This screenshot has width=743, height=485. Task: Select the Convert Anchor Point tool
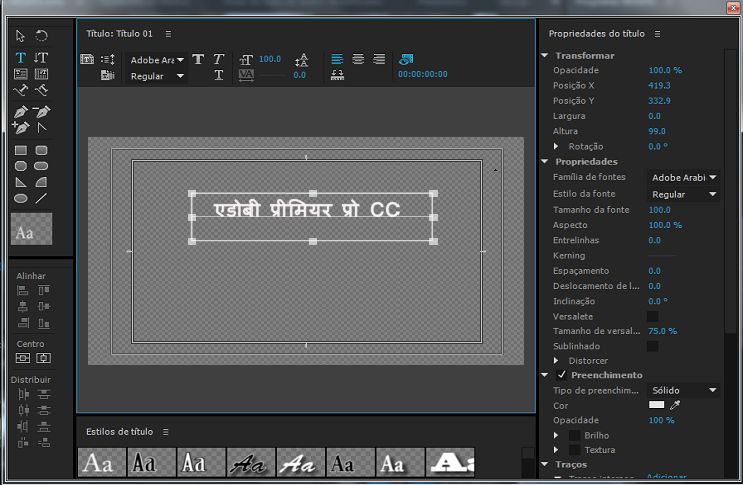tap(42, 127)
